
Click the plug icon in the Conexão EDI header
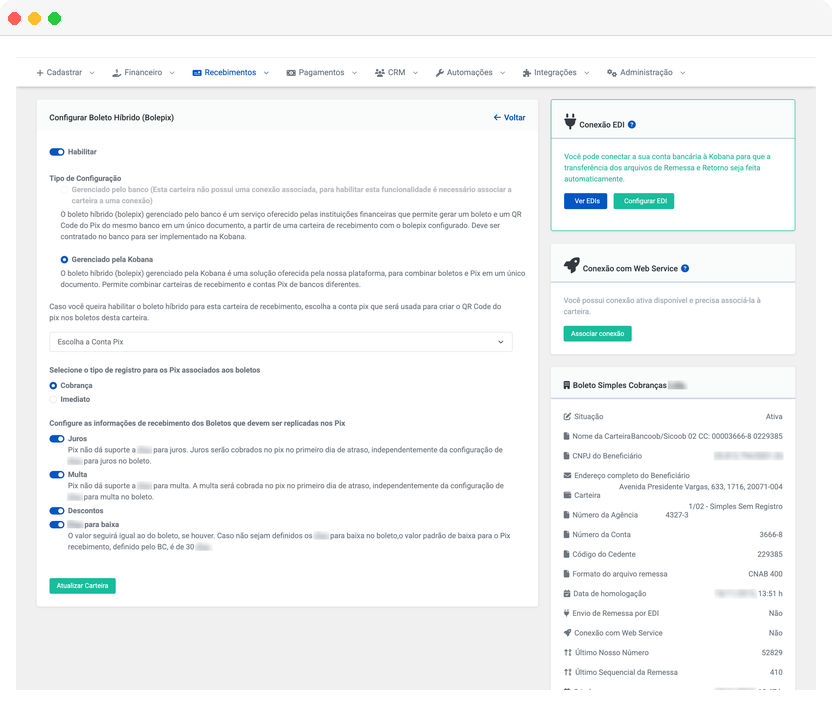(x=571, y=122)
